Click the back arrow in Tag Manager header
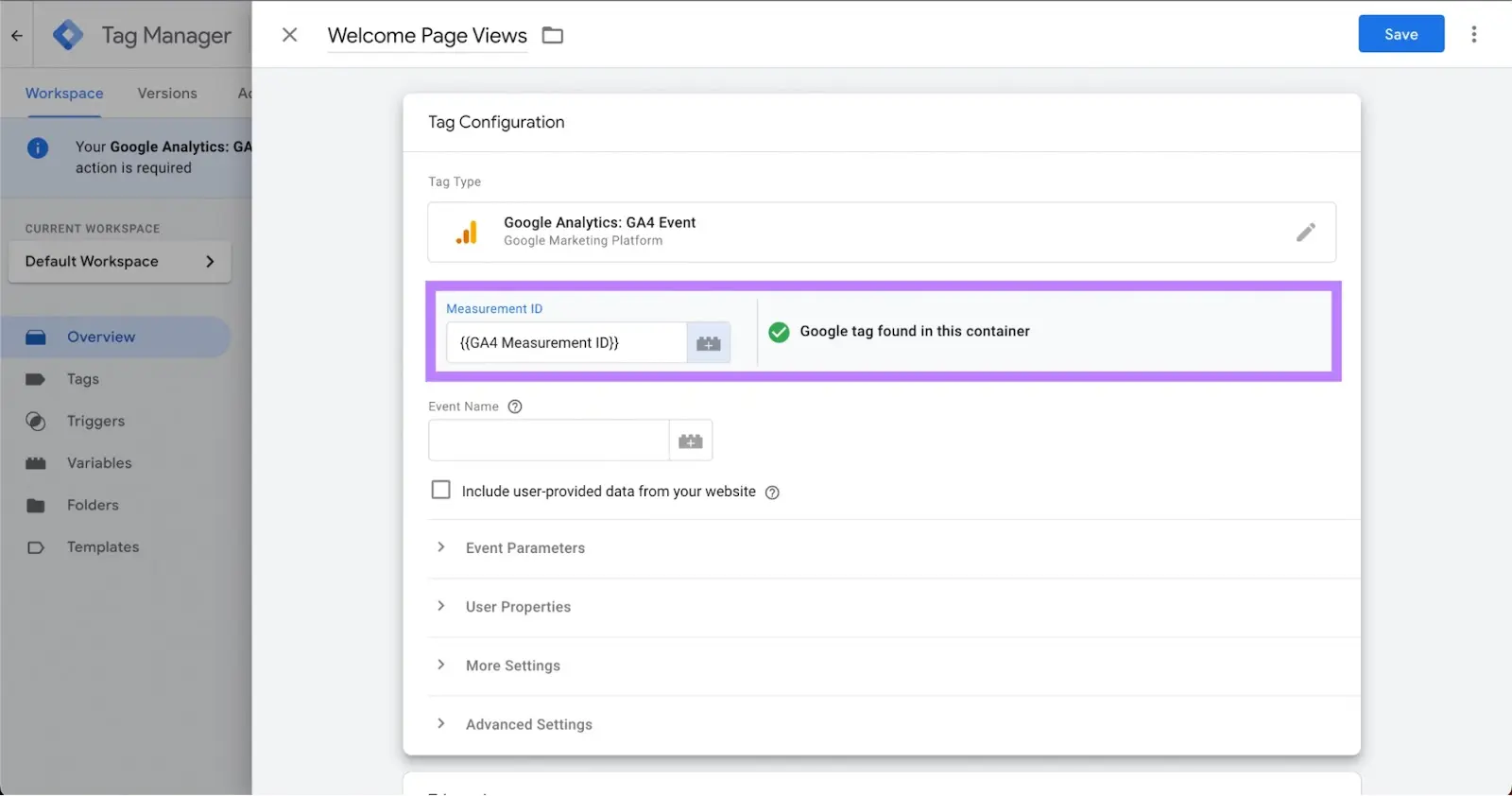Screen dimensions: 1512x796 [17, 36]
